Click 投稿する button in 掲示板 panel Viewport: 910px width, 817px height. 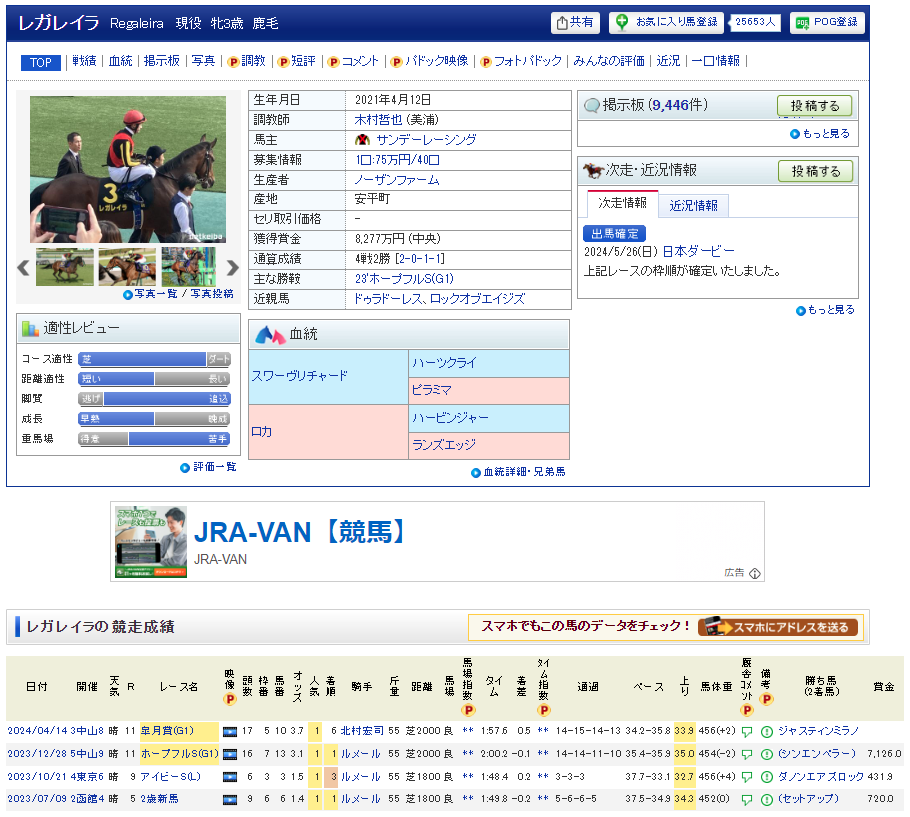815,106
